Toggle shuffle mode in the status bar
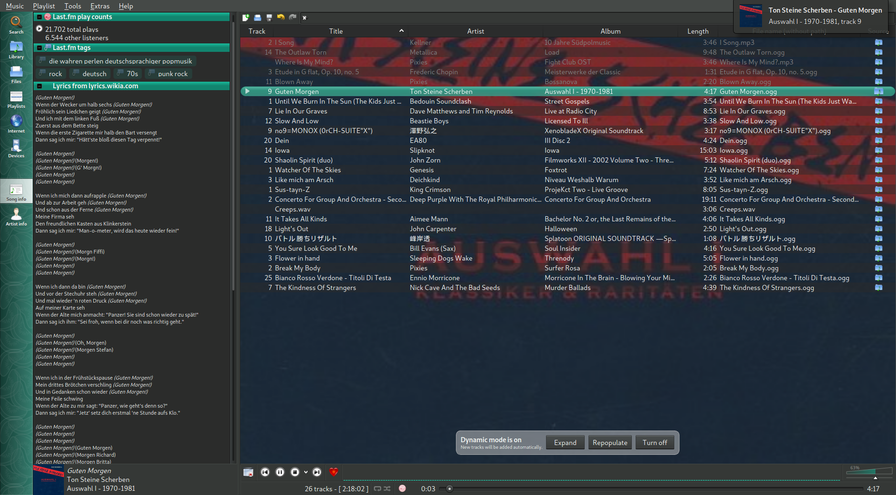Screen dimensions: 896x495 387,489
